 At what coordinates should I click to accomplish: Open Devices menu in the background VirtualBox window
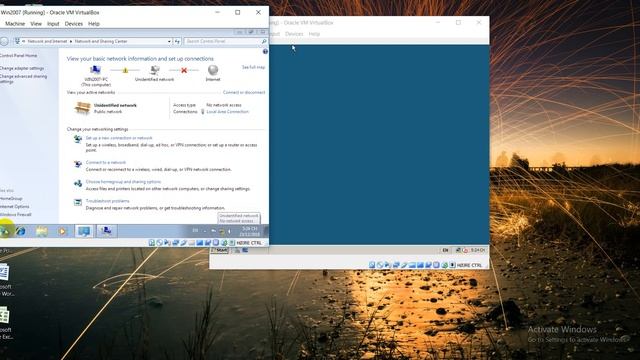(x=294, y=34)
